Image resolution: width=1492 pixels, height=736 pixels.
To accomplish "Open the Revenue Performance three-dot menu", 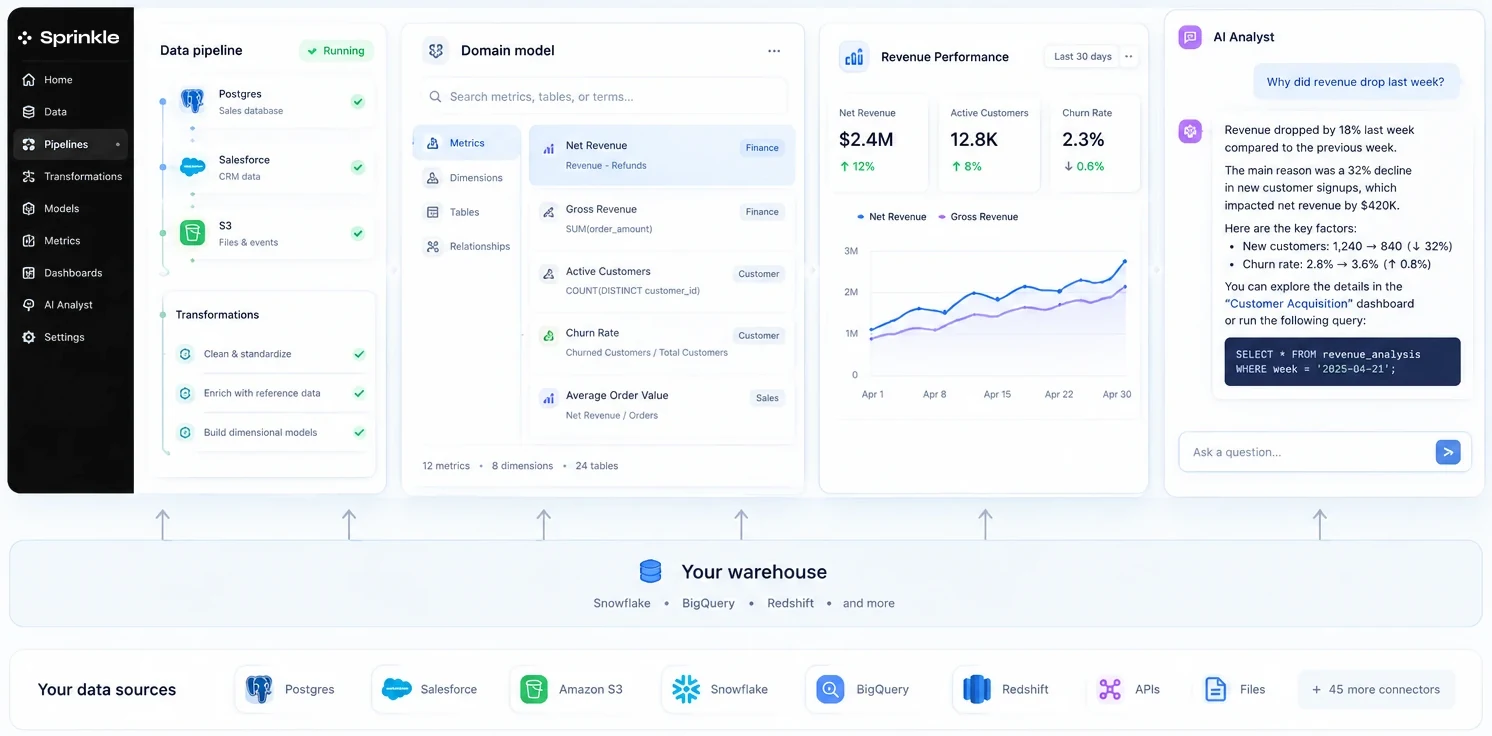I will coord(1129,57).
